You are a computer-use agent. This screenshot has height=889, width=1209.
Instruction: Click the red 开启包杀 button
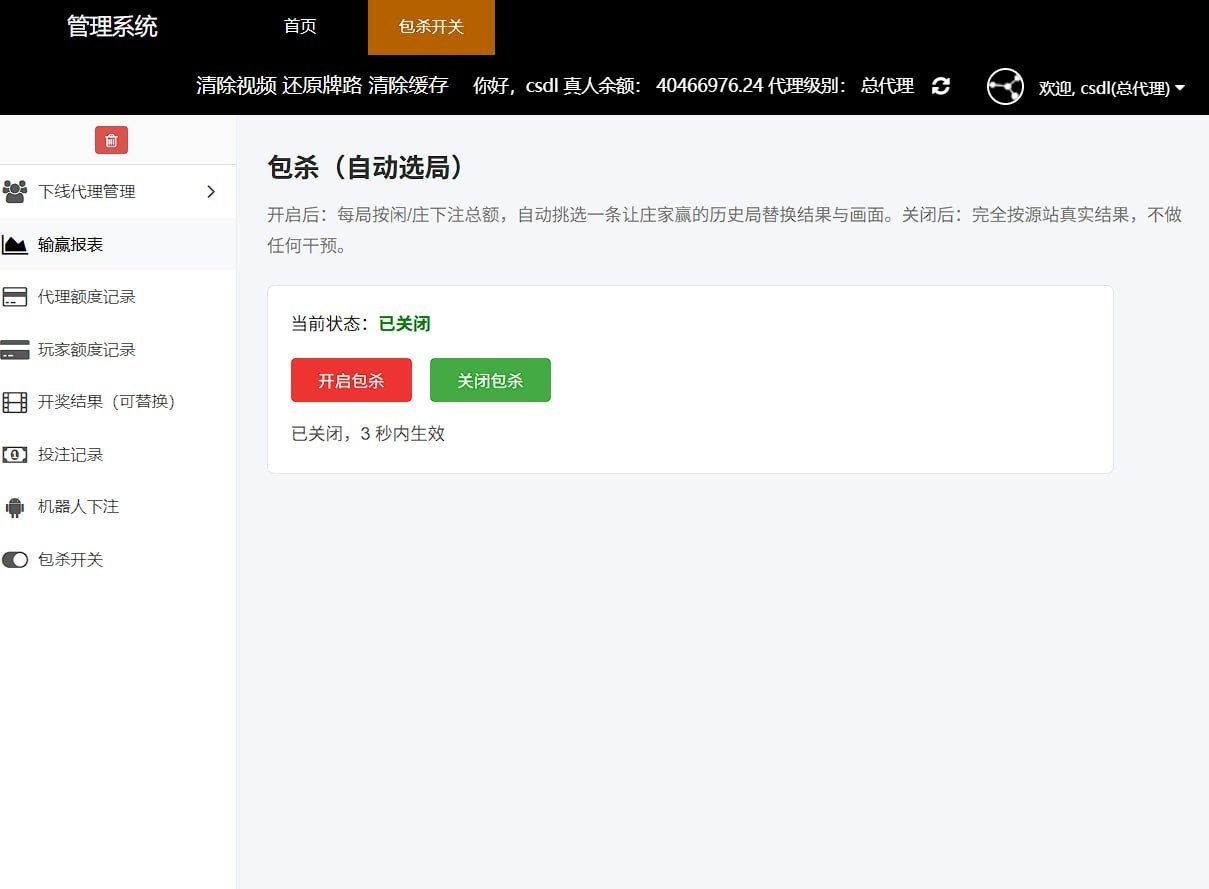(351, 380)
